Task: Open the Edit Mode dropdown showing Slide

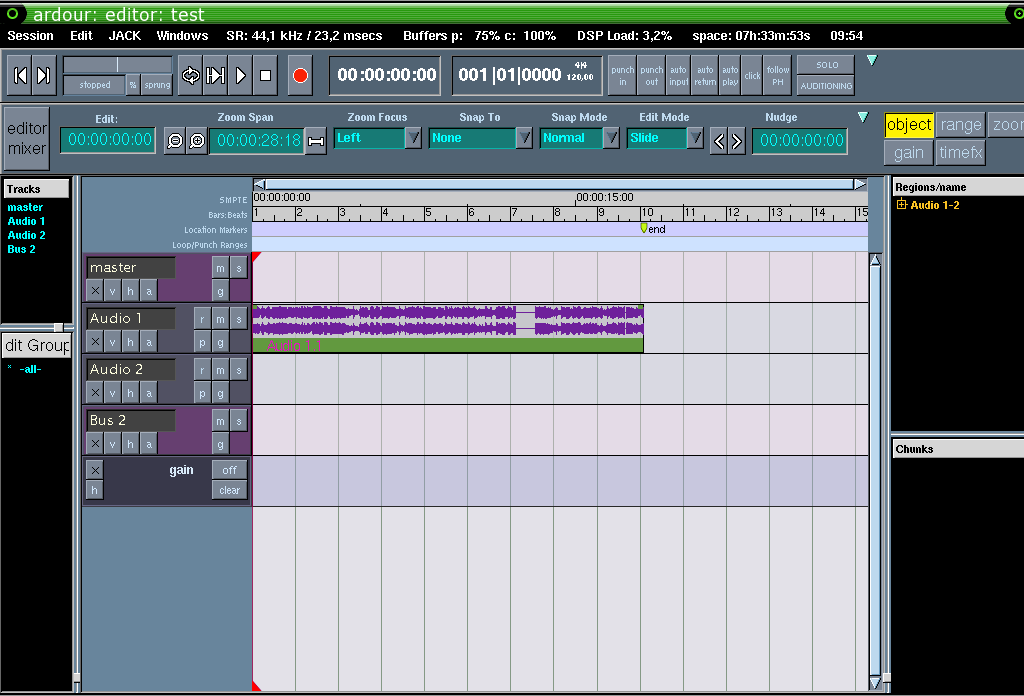Action: 665,138
